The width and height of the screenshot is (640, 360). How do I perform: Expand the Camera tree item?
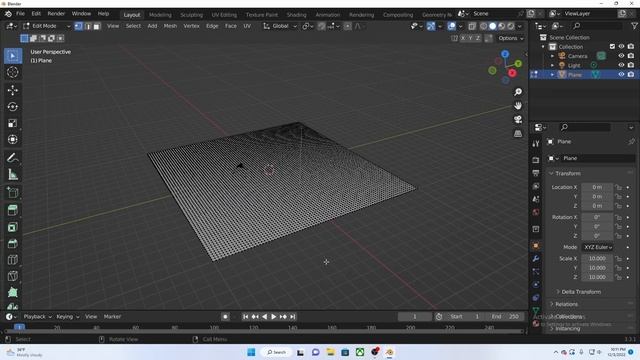click(552, 56)
